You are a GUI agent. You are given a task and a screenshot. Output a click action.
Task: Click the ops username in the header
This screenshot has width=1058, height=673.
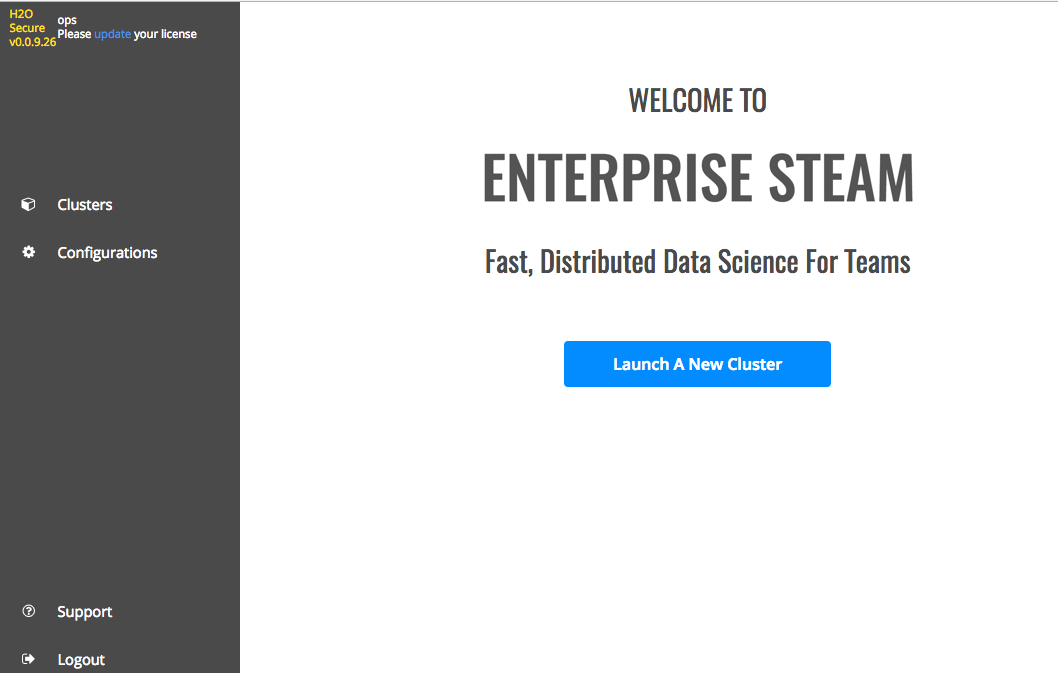coord(65,19)
